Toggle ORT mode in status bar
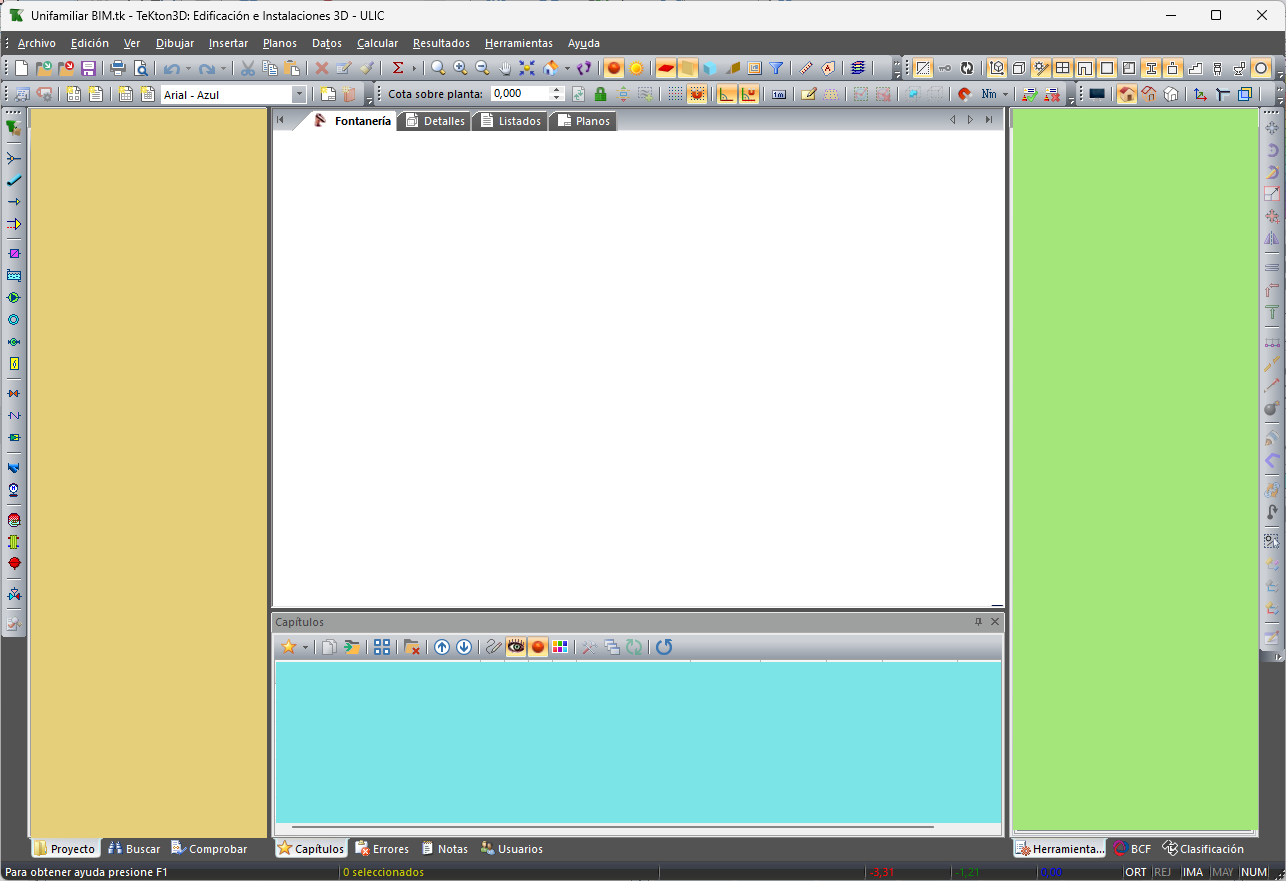This screenshot has width=1286, height=881. 1136,872
